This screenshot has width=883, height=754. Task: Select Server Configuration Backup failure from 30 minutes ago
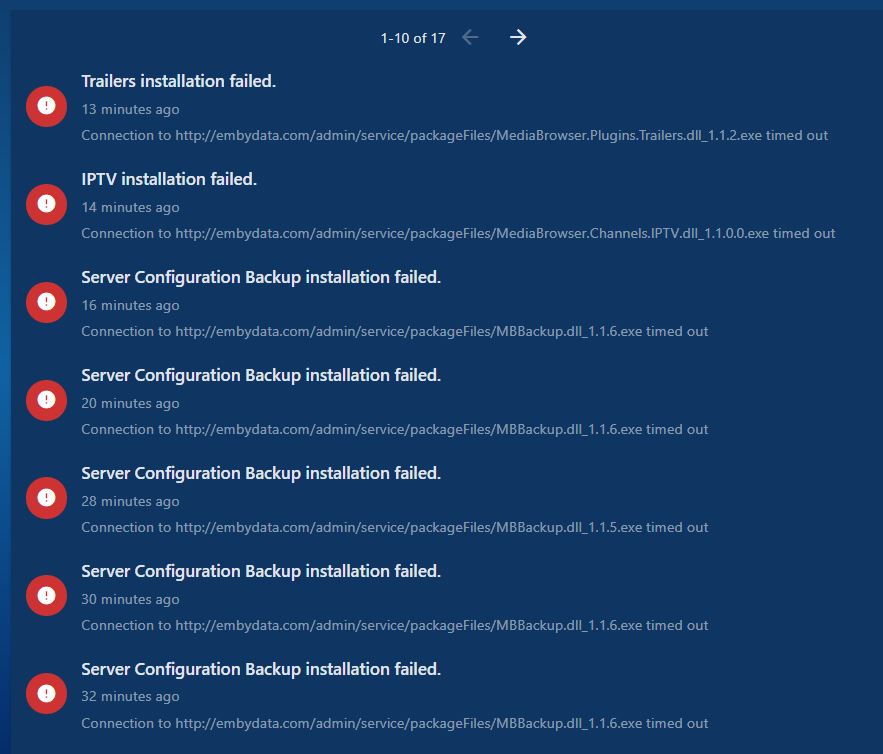[x=261, y=572]
